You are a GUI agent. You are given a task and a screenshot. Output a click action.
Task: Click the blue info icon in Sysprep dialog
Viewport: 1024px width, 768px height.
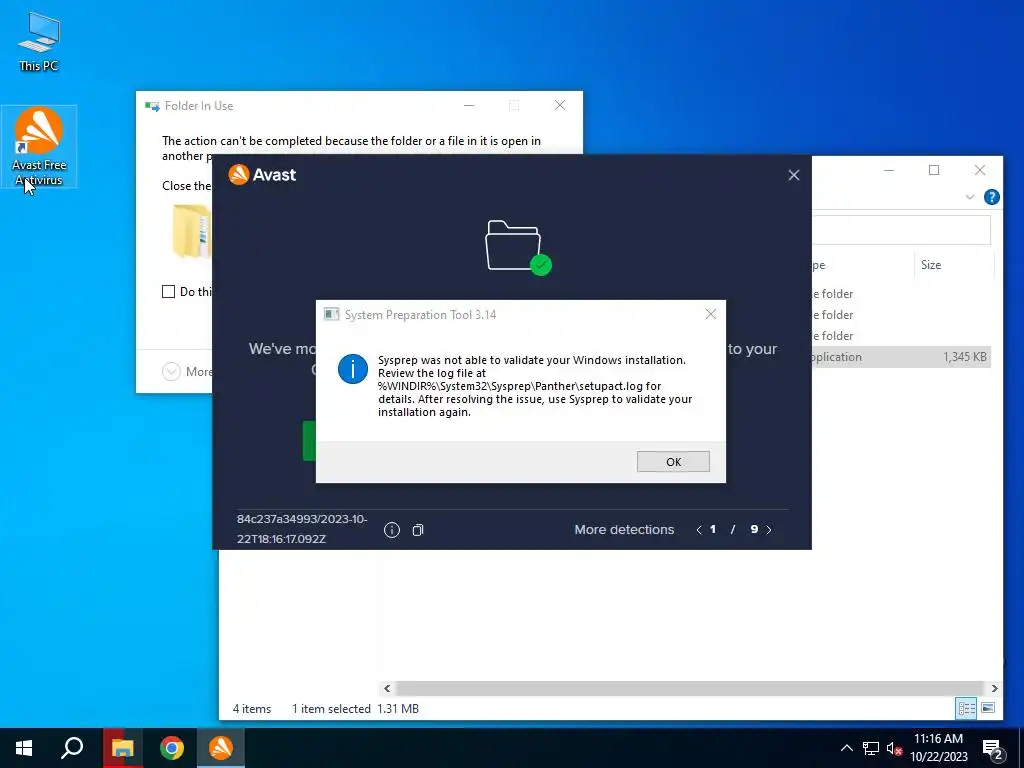pos(353,369)
